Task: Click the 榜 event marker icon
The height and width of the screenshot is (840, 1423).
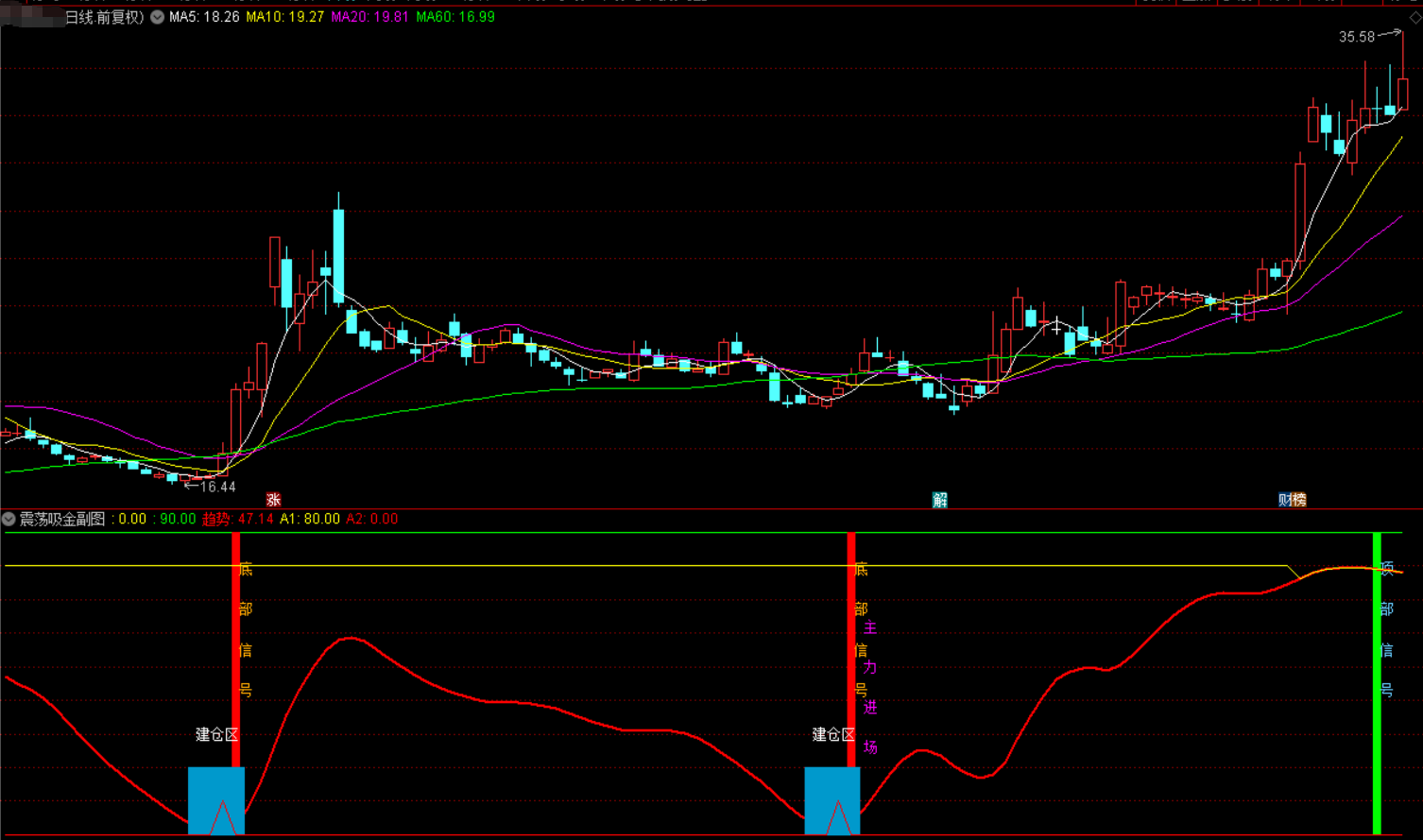Action: pyautogui.click(x=1299, y=500)
